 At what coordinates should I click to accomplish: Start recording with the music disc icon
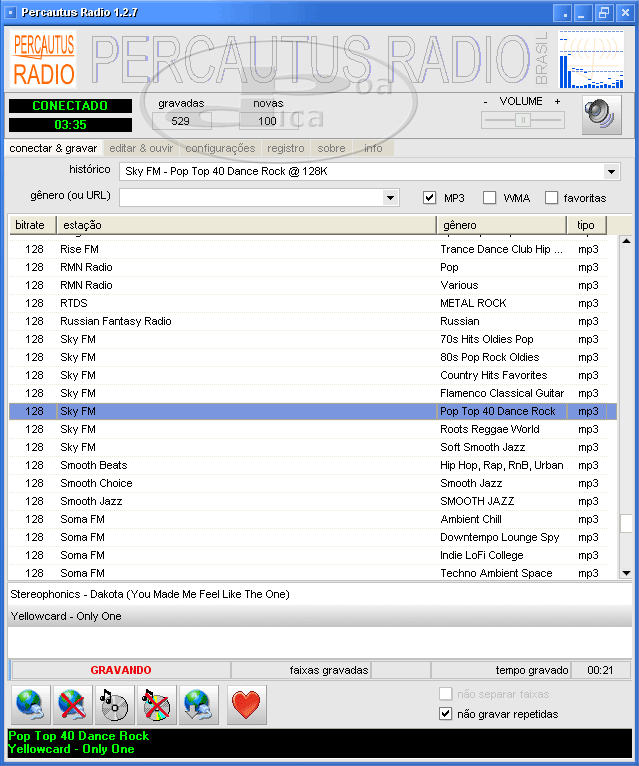[x=114, y=705]
